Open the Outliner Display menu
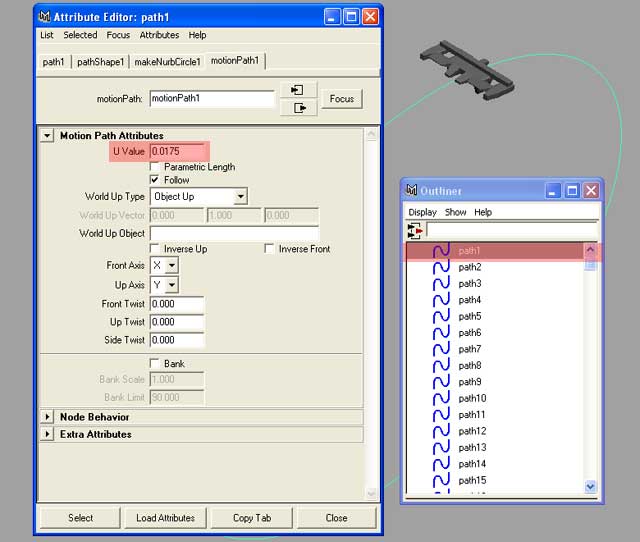 (x=422, y=212)
